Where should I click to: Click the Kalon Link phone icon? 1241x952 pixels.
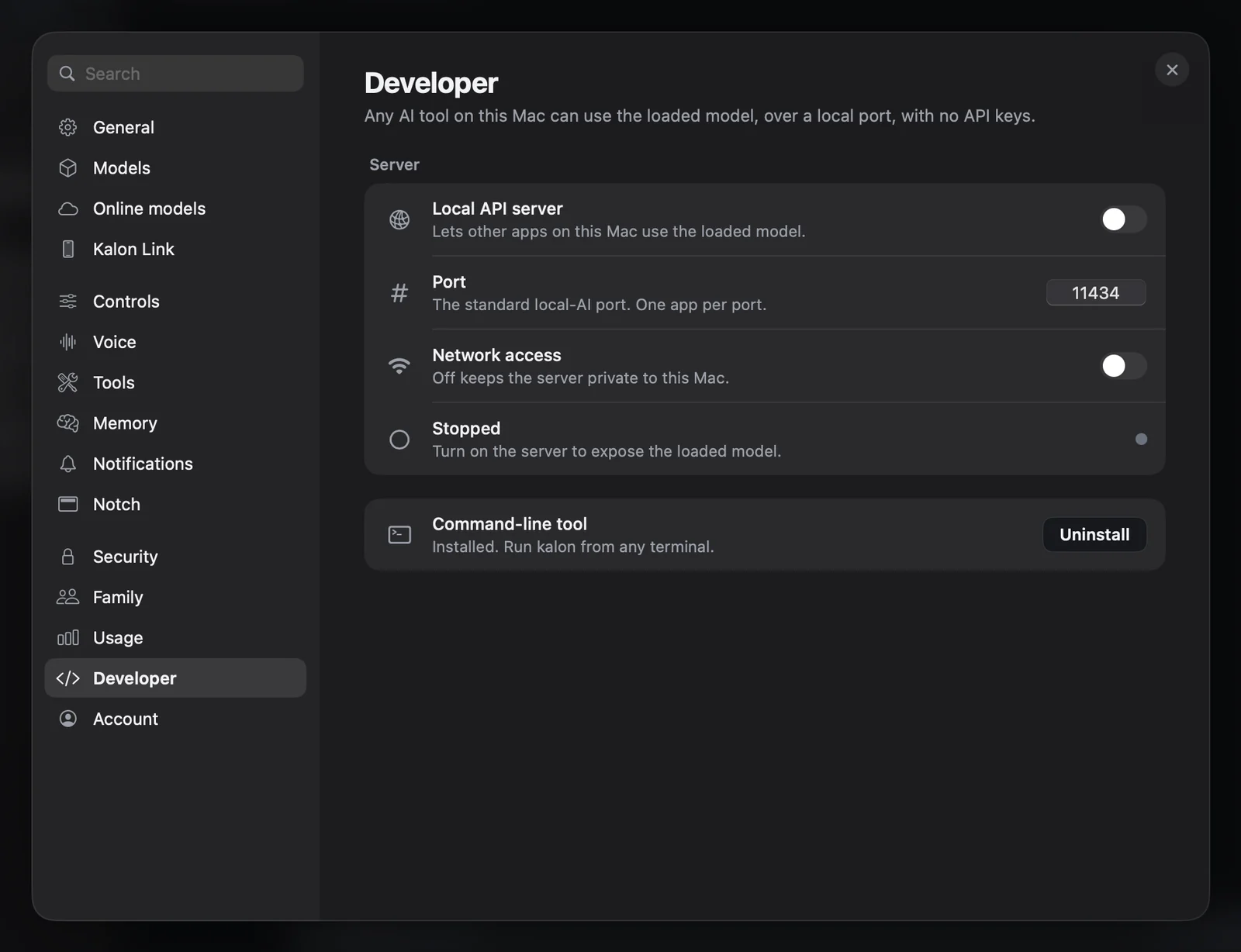(68, 249)
